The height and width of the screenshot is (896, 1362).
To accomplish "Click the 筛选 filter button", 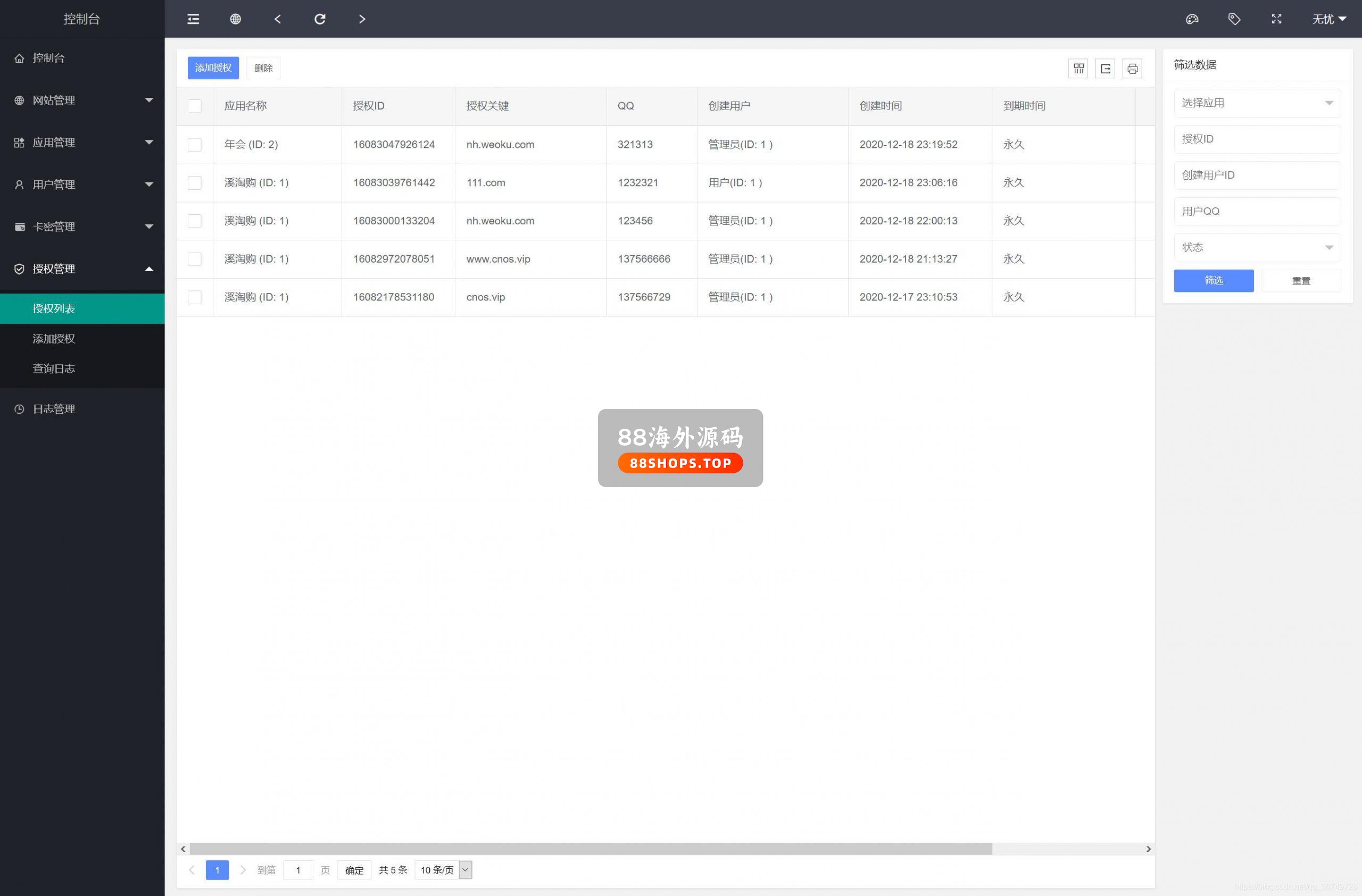I will [x=1213, y=281].
